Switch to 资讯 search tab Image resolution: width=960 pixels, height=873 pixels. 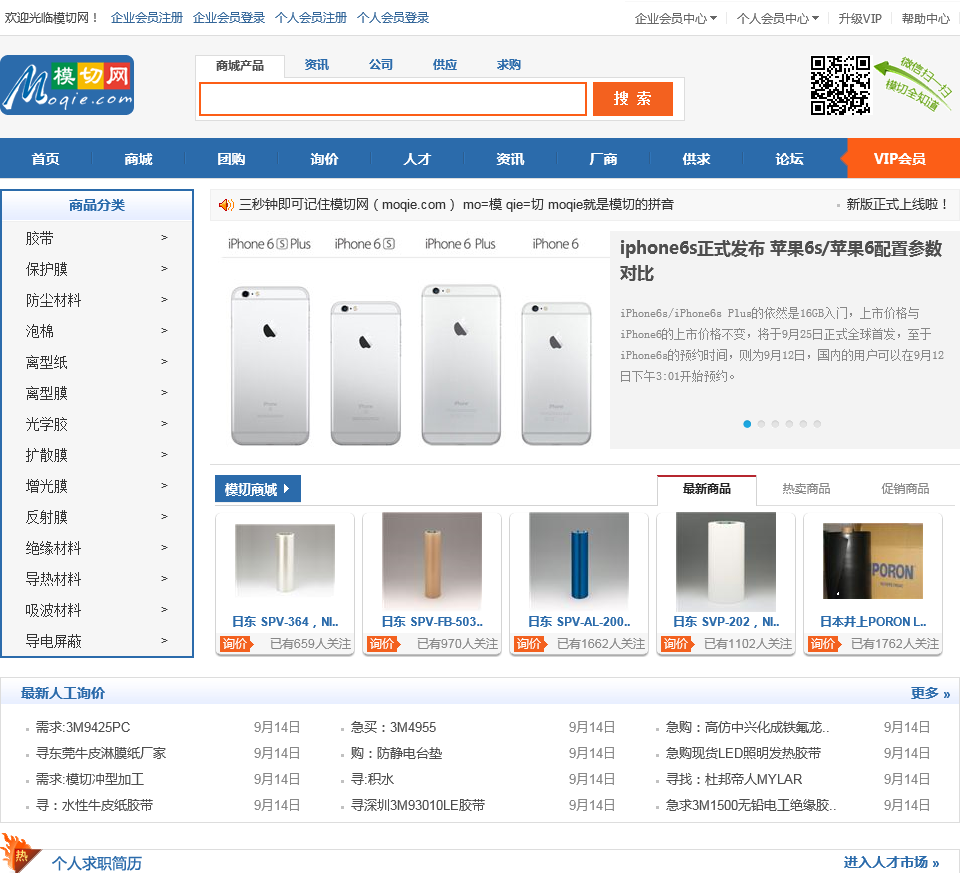(x=317, y=65)
